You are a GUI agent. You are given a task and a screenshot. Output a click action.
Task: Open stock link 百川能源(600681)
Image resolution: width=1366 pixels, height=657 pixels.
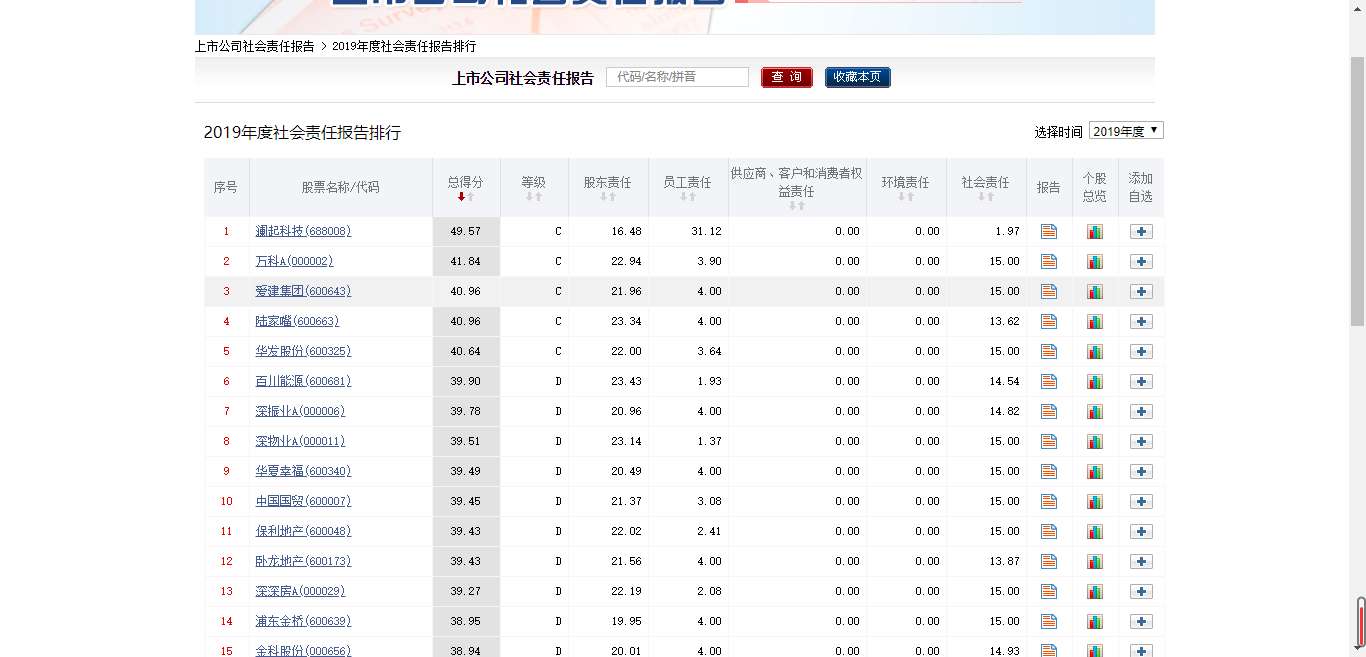(303, 381)
